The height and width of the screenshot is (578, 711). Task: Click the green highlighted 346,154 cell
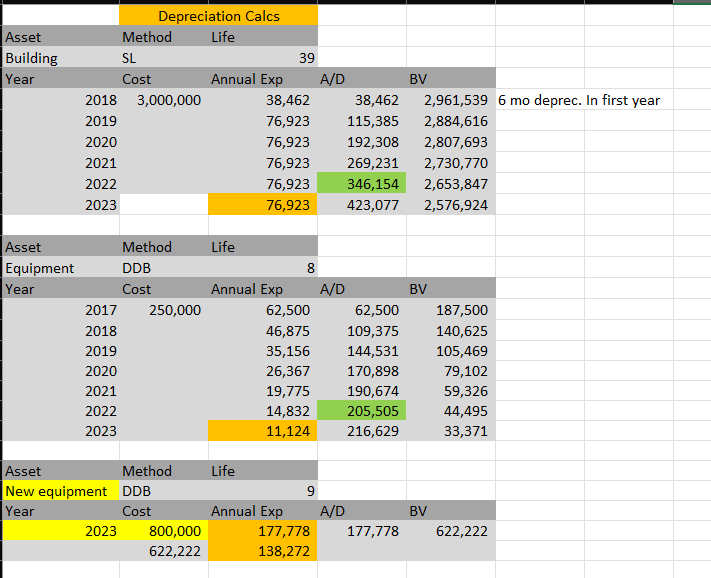coord(362,184)
